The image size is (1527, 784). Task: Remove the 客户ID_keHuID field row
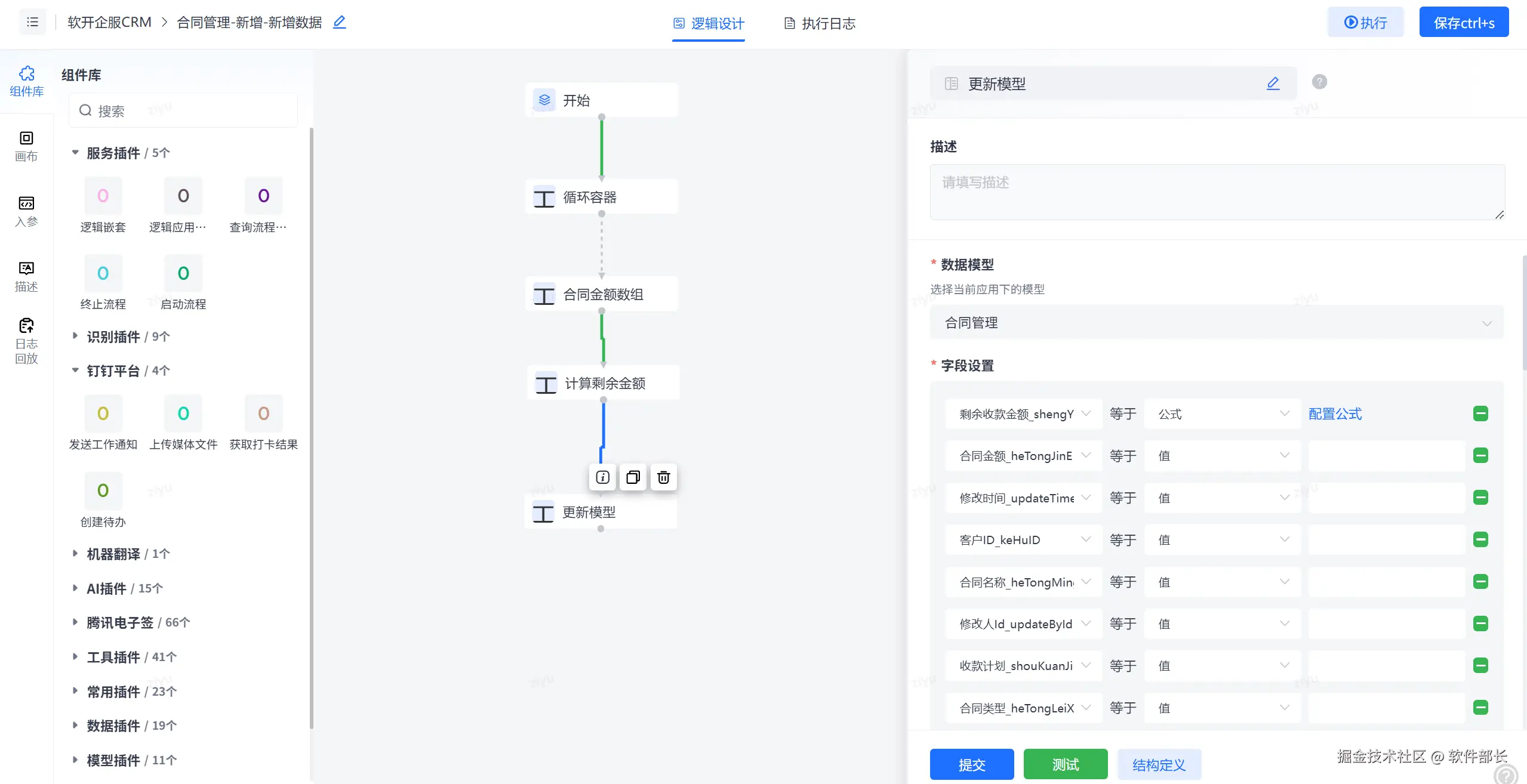click(1480, 539)
